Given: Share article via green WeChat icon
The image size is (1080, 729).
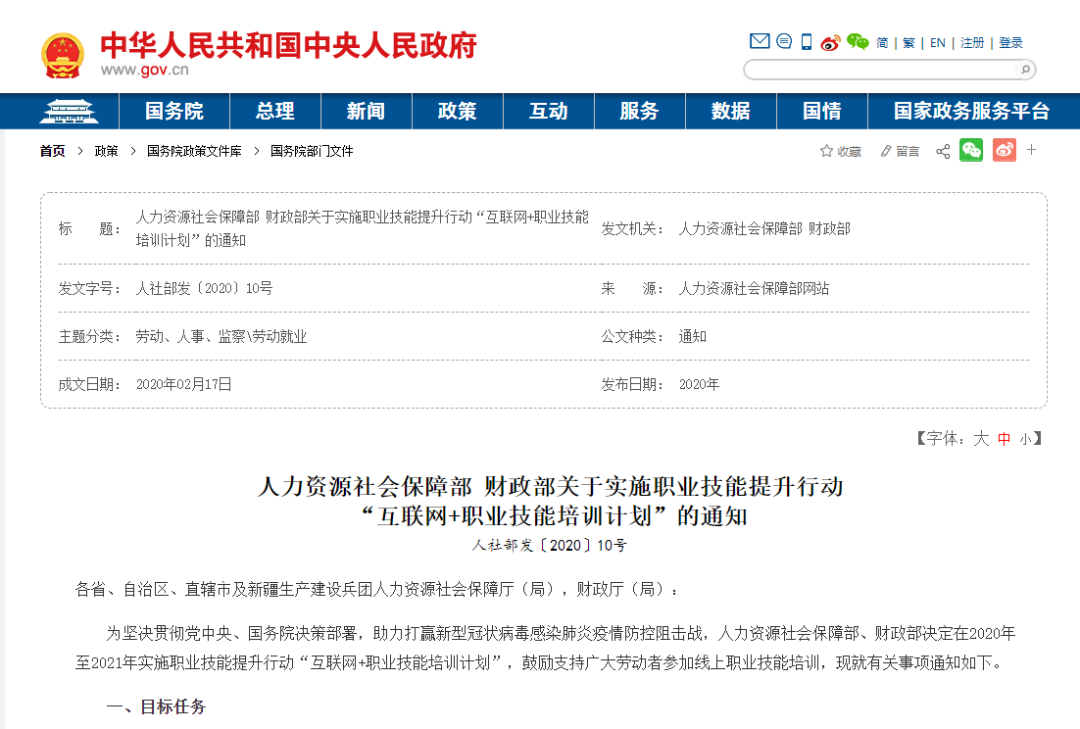Looking at the screenshot, I should (x=971, y=150).
